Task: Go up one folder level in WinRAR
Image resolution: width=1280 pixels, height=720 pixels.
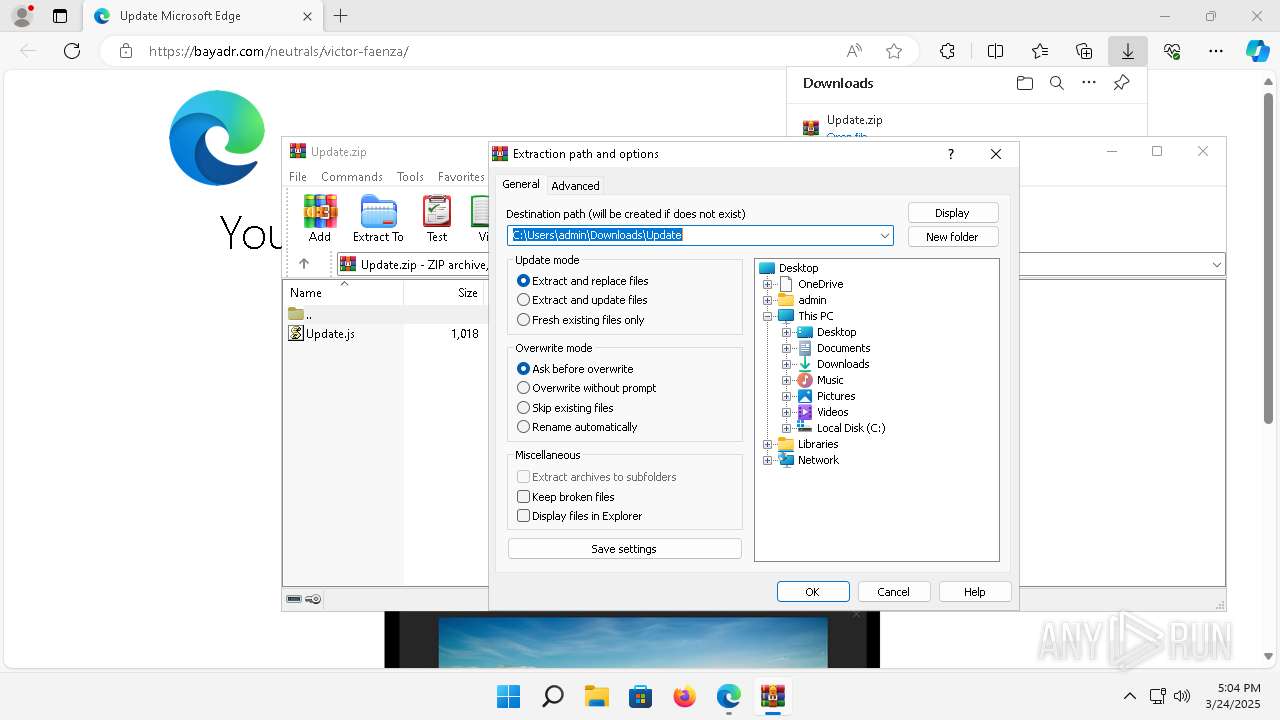Action: point(304,264)
